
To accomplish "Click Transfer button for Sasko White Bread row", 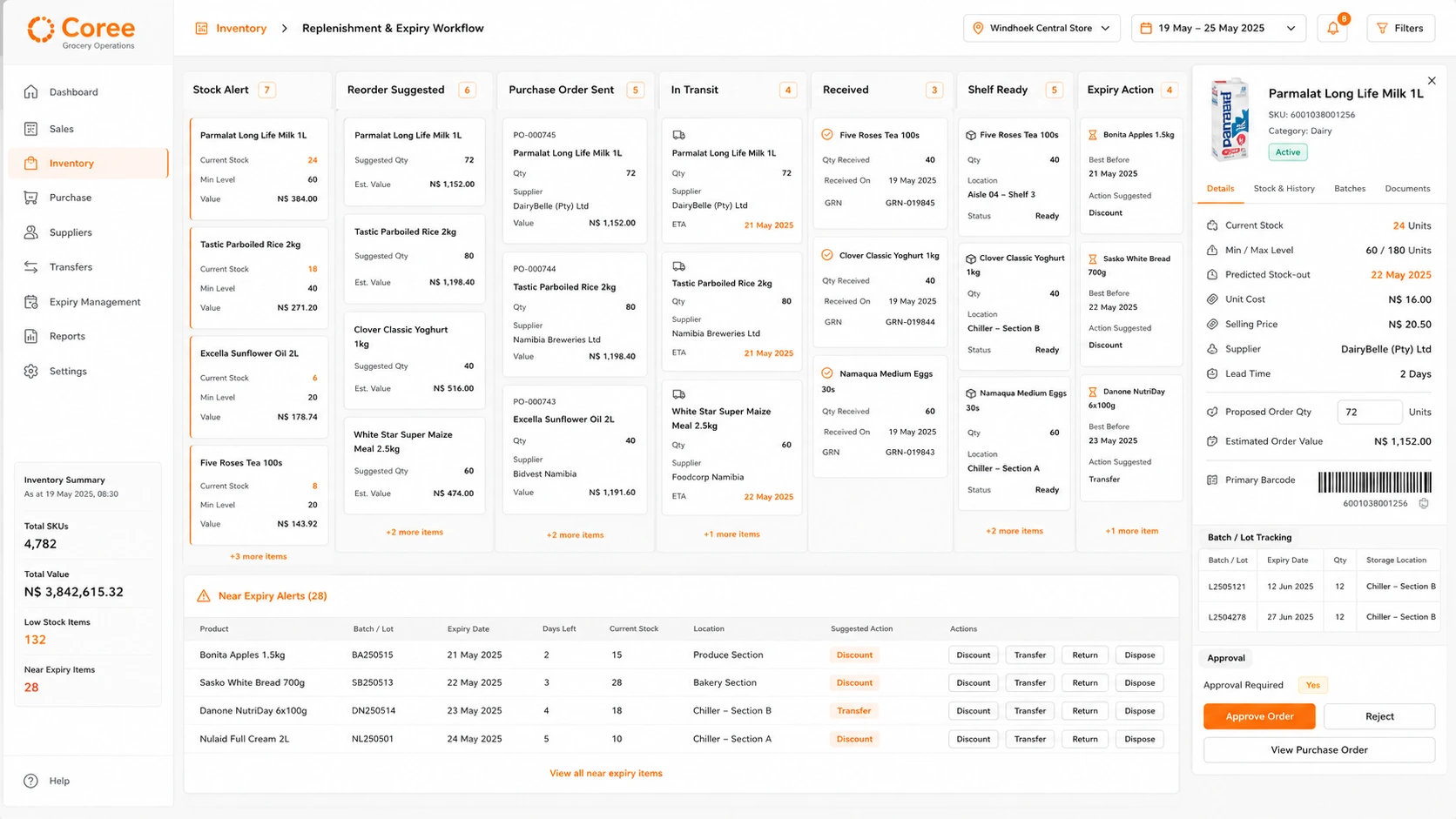I will coord(1030,683).
